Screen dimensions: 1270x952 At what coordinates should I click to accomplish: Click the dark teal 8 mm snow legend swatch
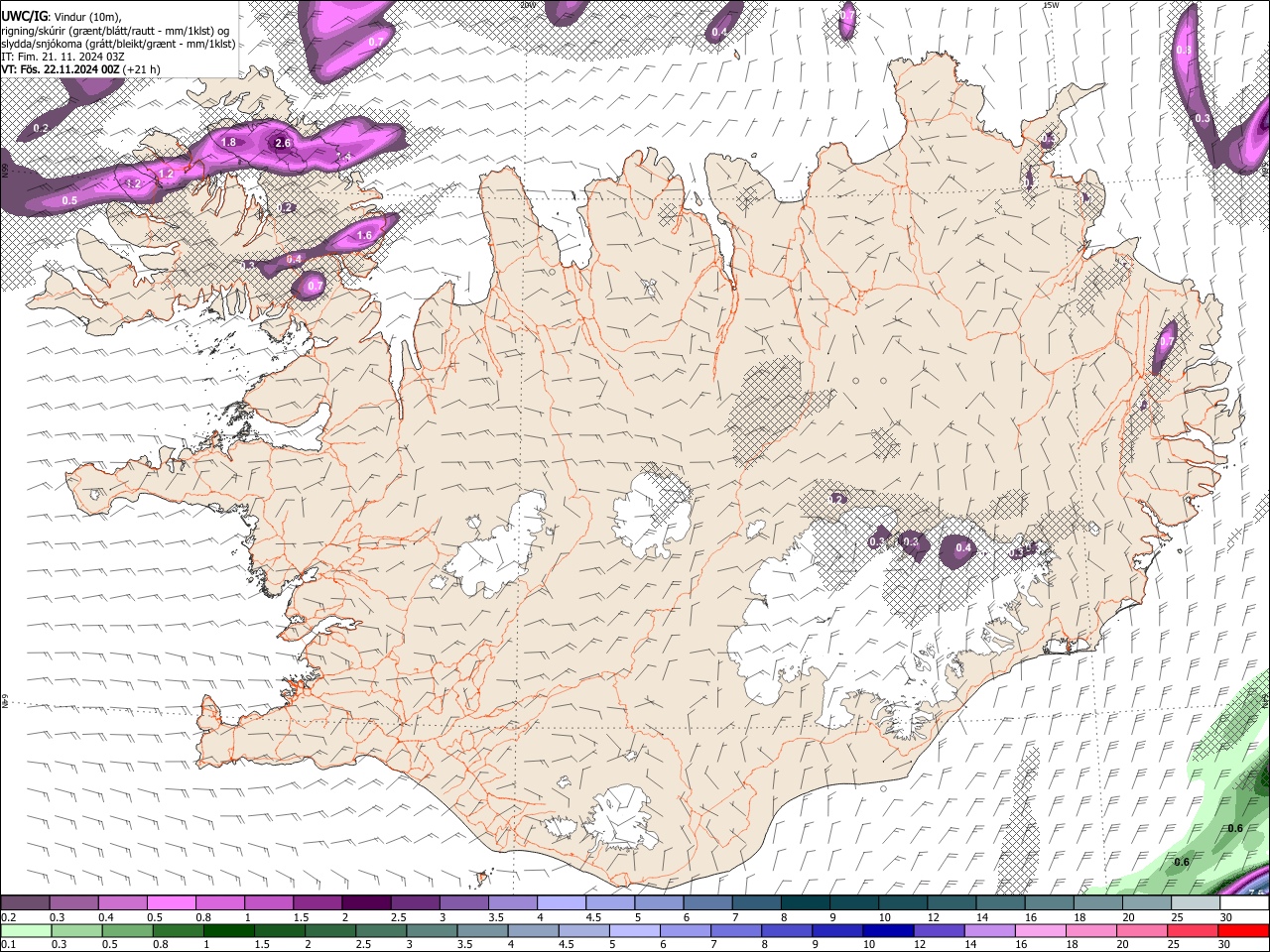[x=806, y=903]
